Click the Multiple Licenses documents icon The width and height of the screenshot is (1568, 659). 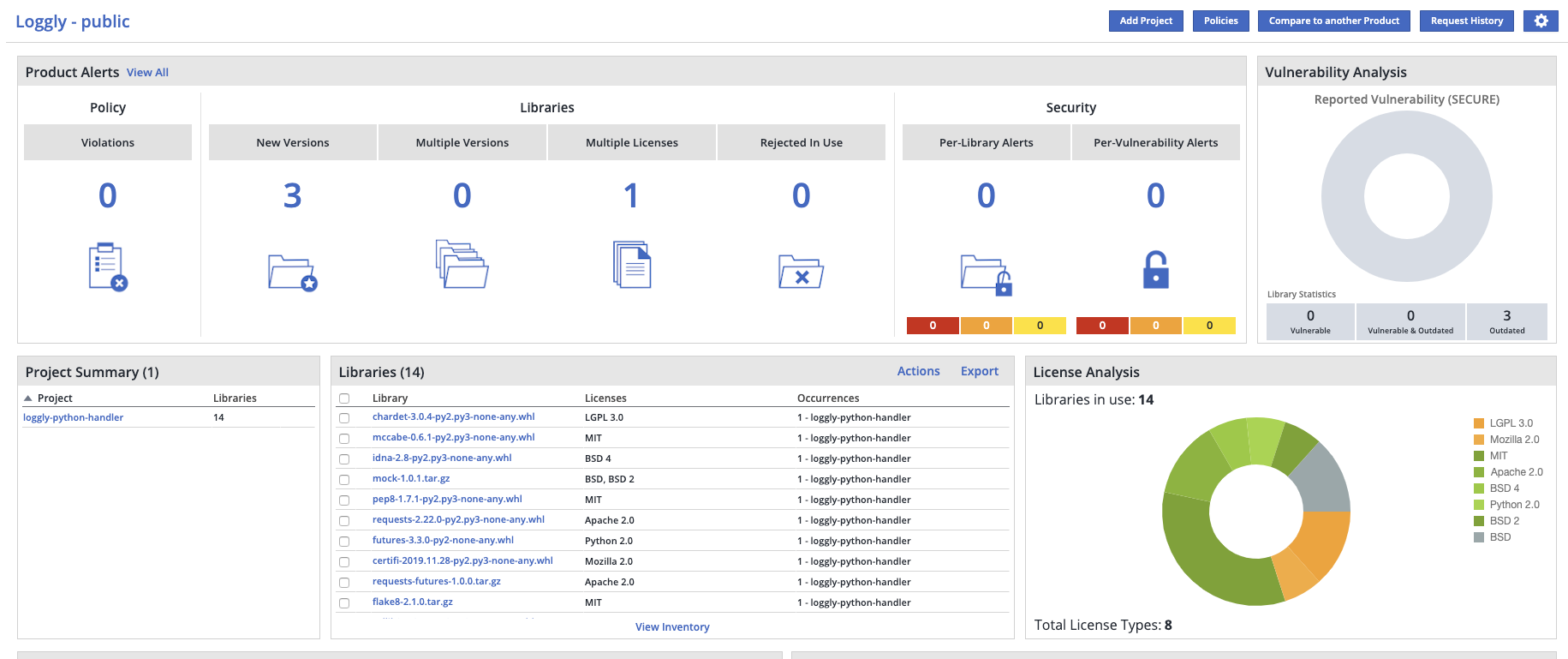tap(632, 264)
